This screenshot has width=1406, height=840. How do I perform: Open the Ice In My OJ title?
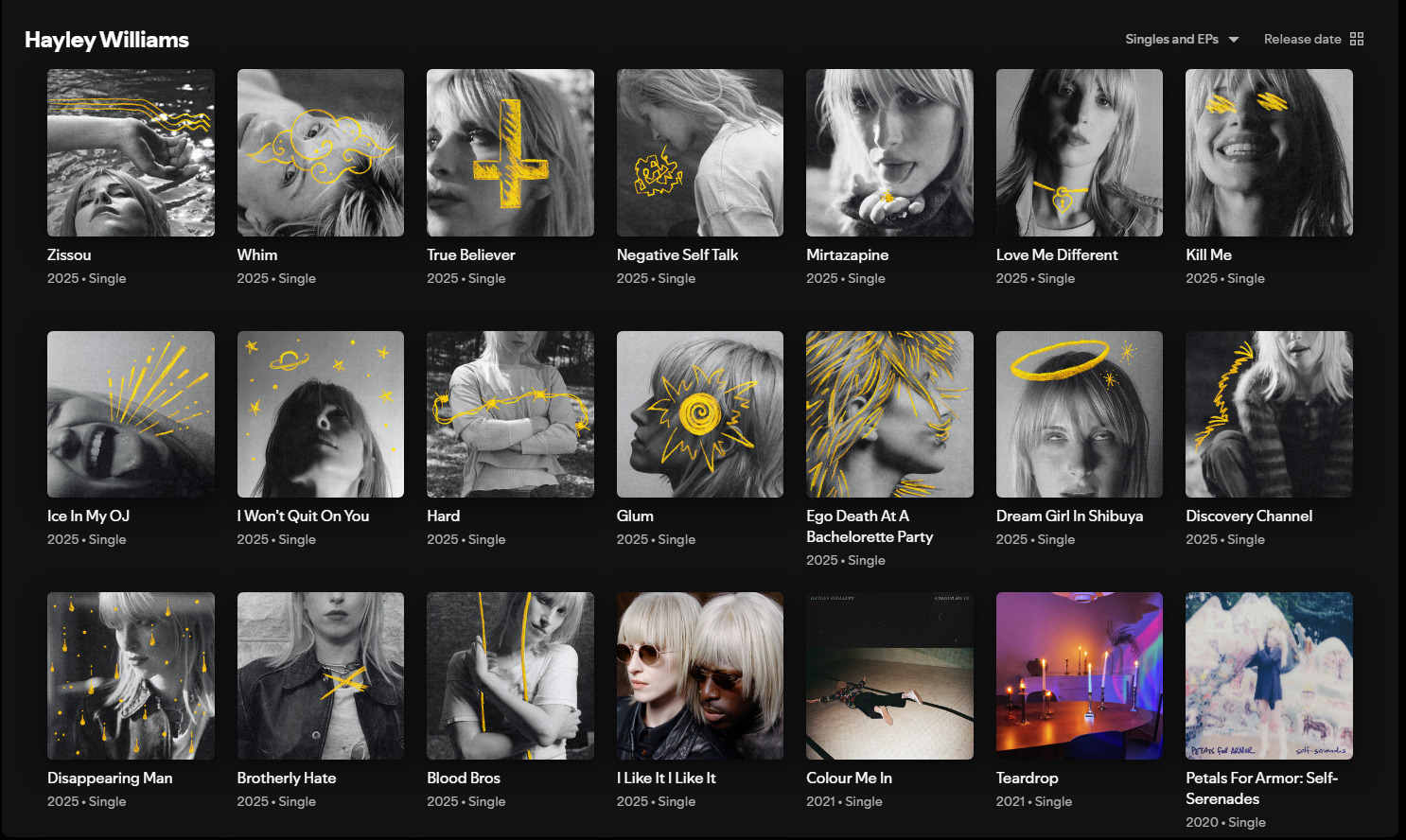pyautogui.click(x=89, y=516)
